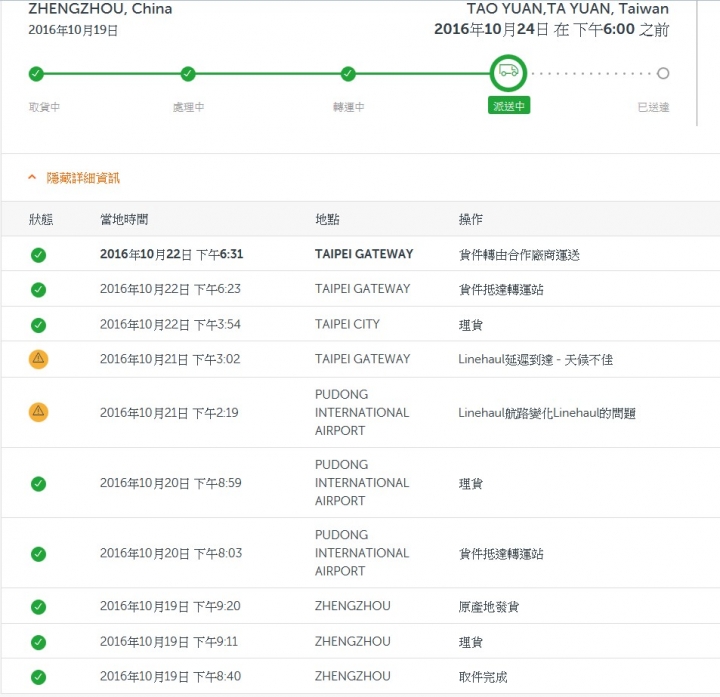
Task: Click dotted progress line before 已送達
Action: [591, 73]
